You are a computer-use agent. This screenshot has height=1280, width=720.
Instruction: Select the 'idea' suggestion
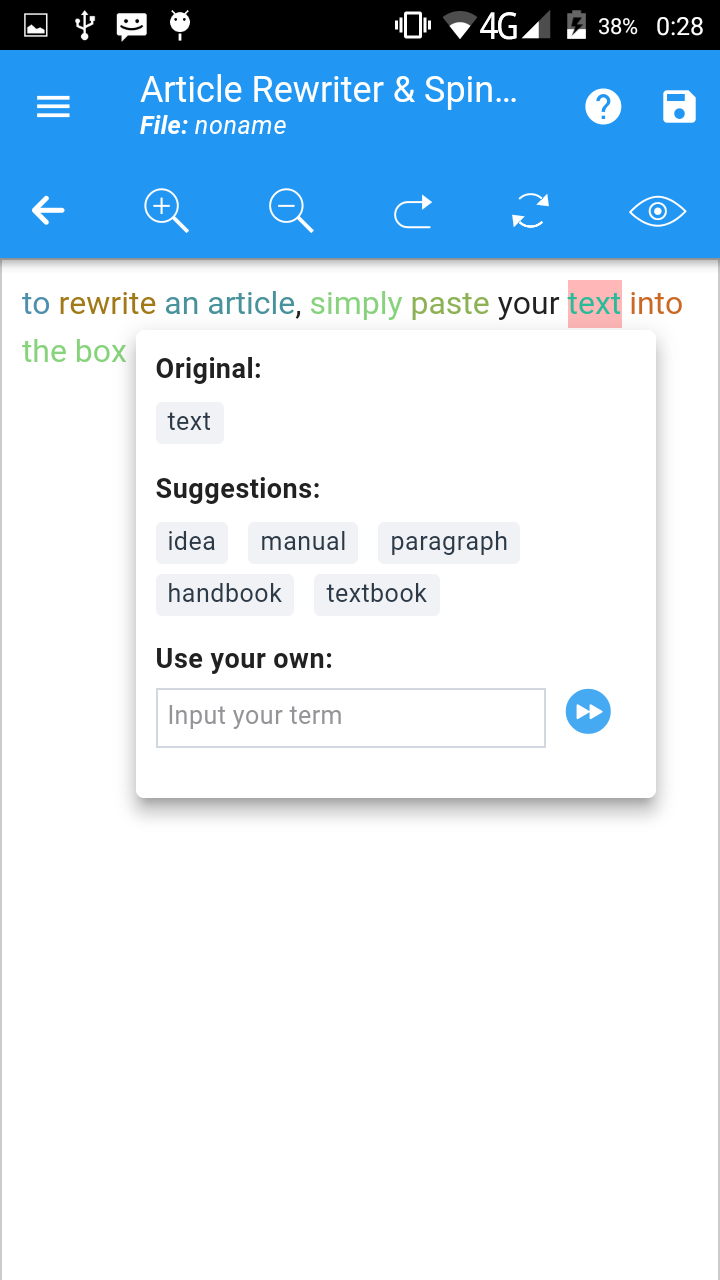coord(191,542)
